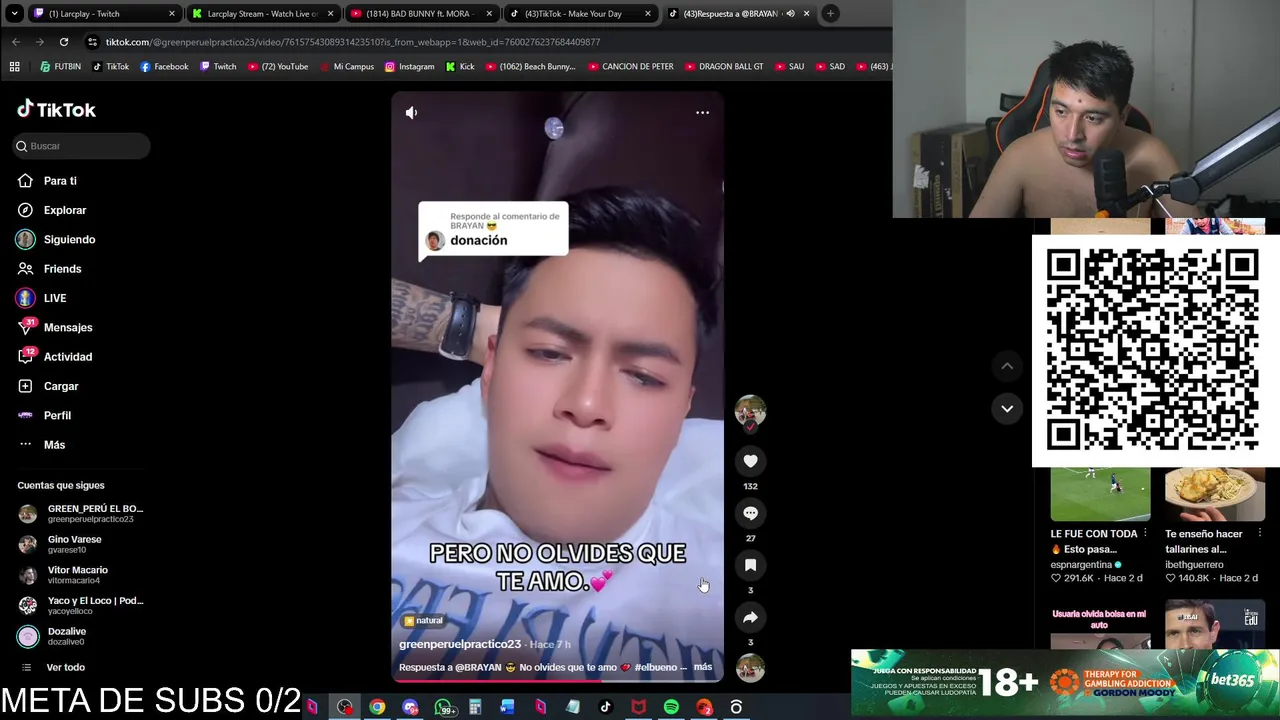This screenshot has width=1280, height=720.
Task: Reload the page
Action: pyautogui.click(x=64, y=42)
